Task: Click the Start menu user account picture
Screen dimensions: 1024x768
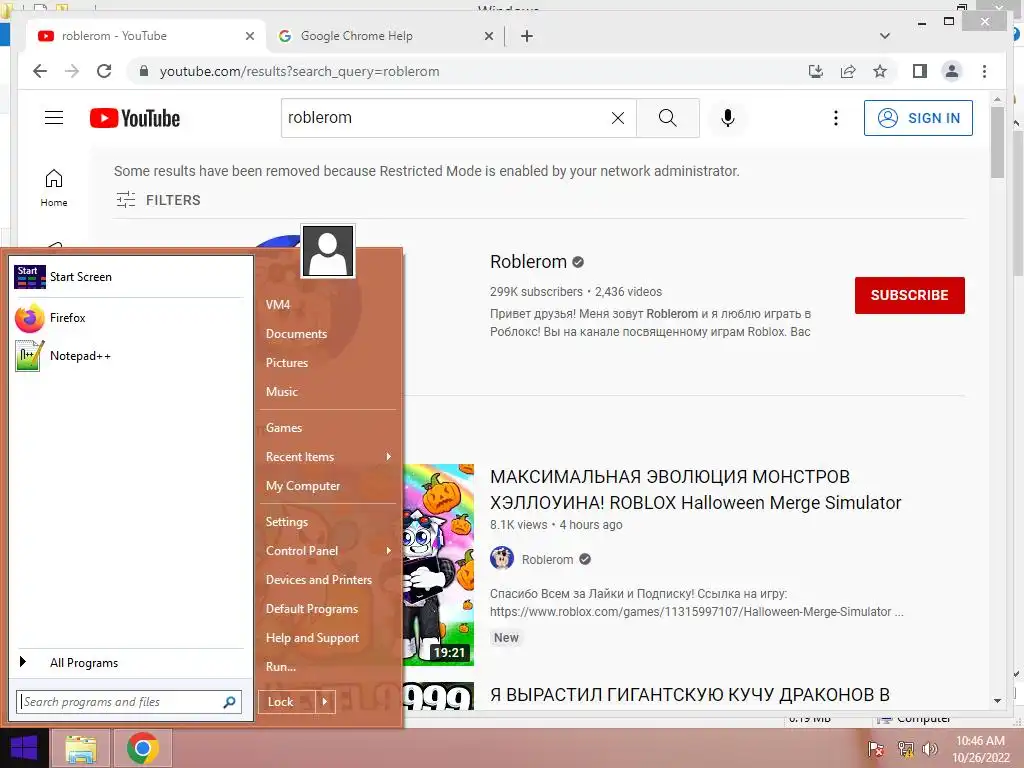Action: coord(328,251)
